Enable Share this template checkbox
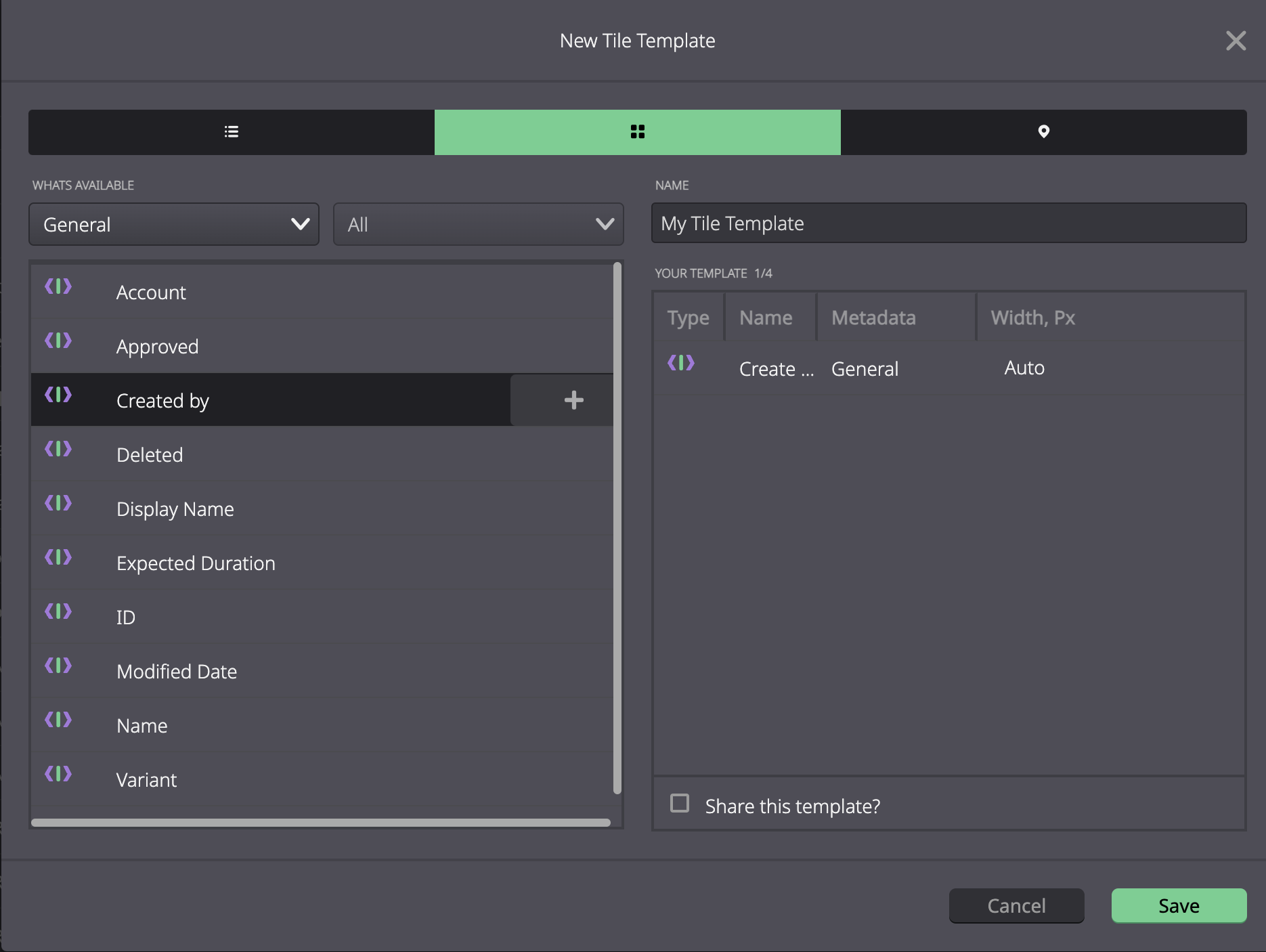The width and height of the screenshot is (1266, 952). [x=680, y=804]
